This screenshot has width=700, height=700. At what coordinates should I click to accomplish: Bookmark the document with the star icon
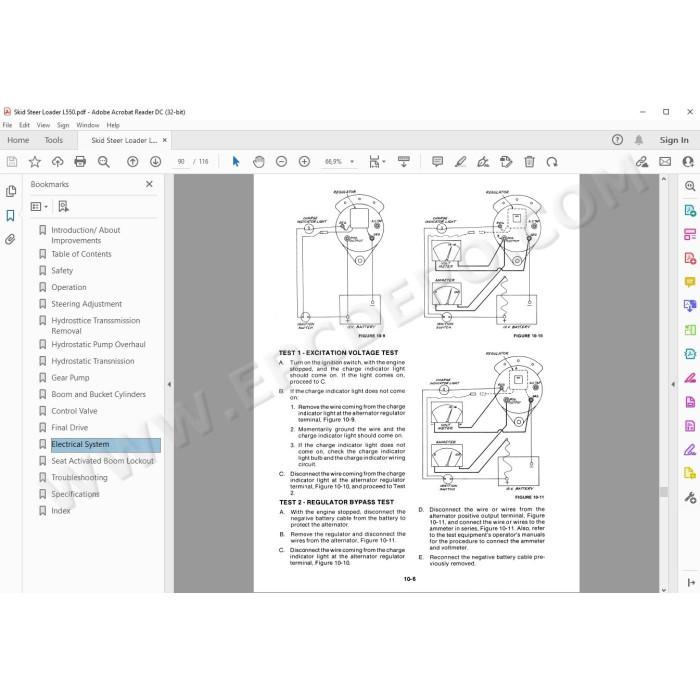point(34,162)
